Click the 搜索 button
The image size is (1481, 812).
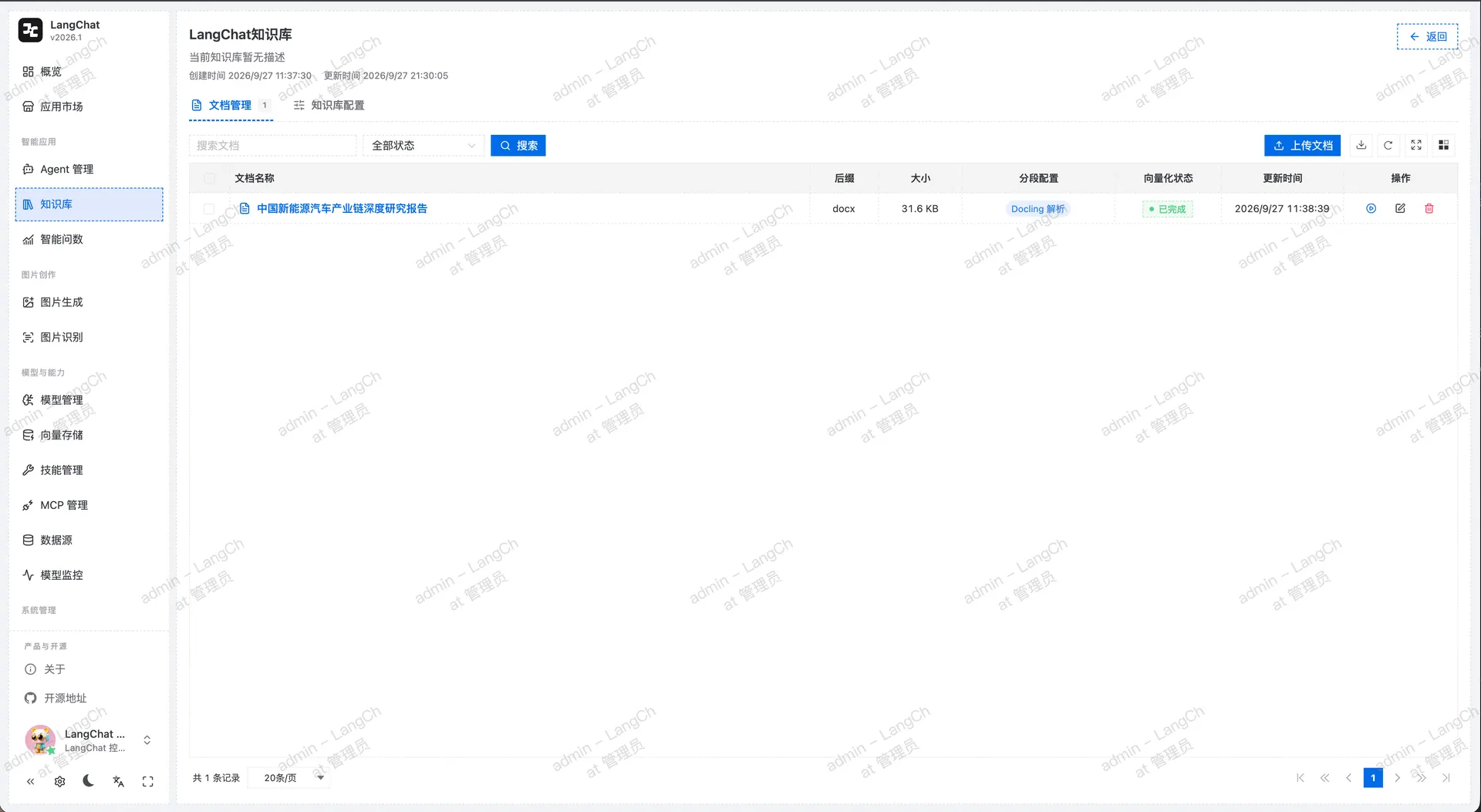(518, 145)
